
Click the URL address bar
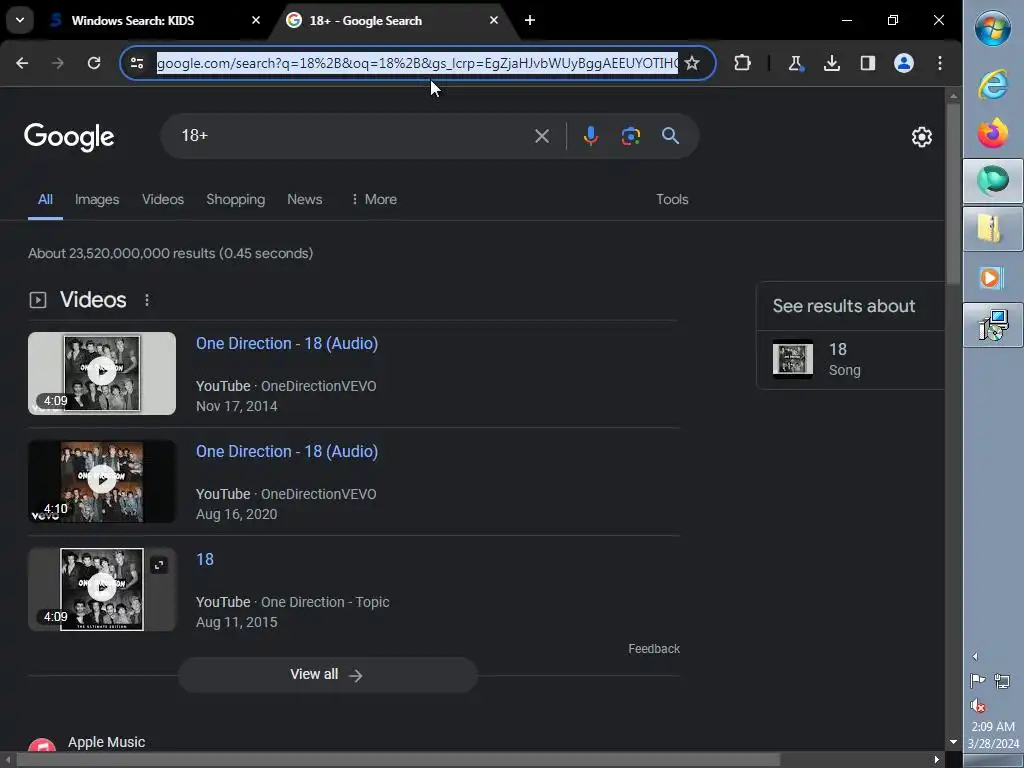pyautogui.click(x=417, y=63)
